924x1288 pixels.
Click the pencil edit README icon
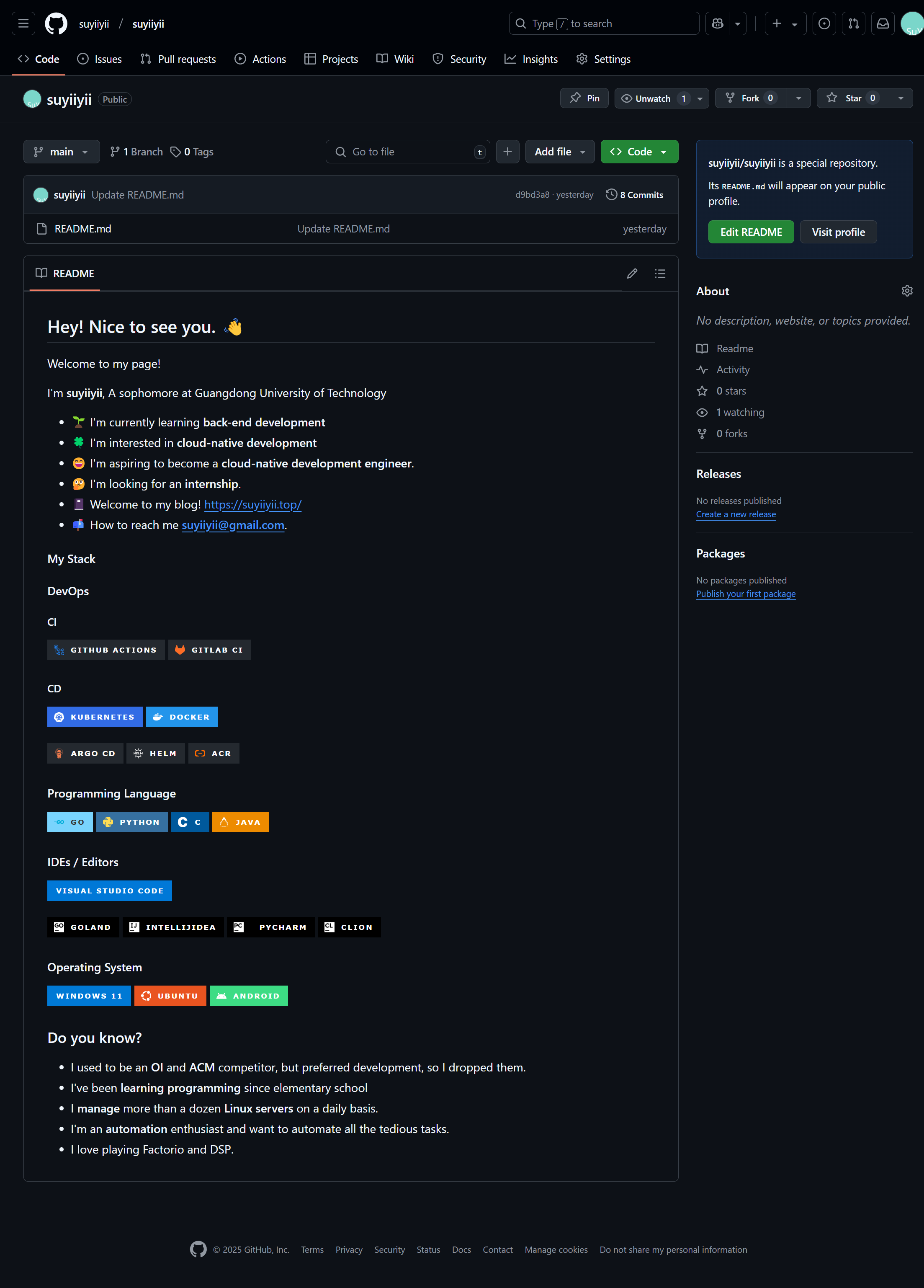pos(632,274)
